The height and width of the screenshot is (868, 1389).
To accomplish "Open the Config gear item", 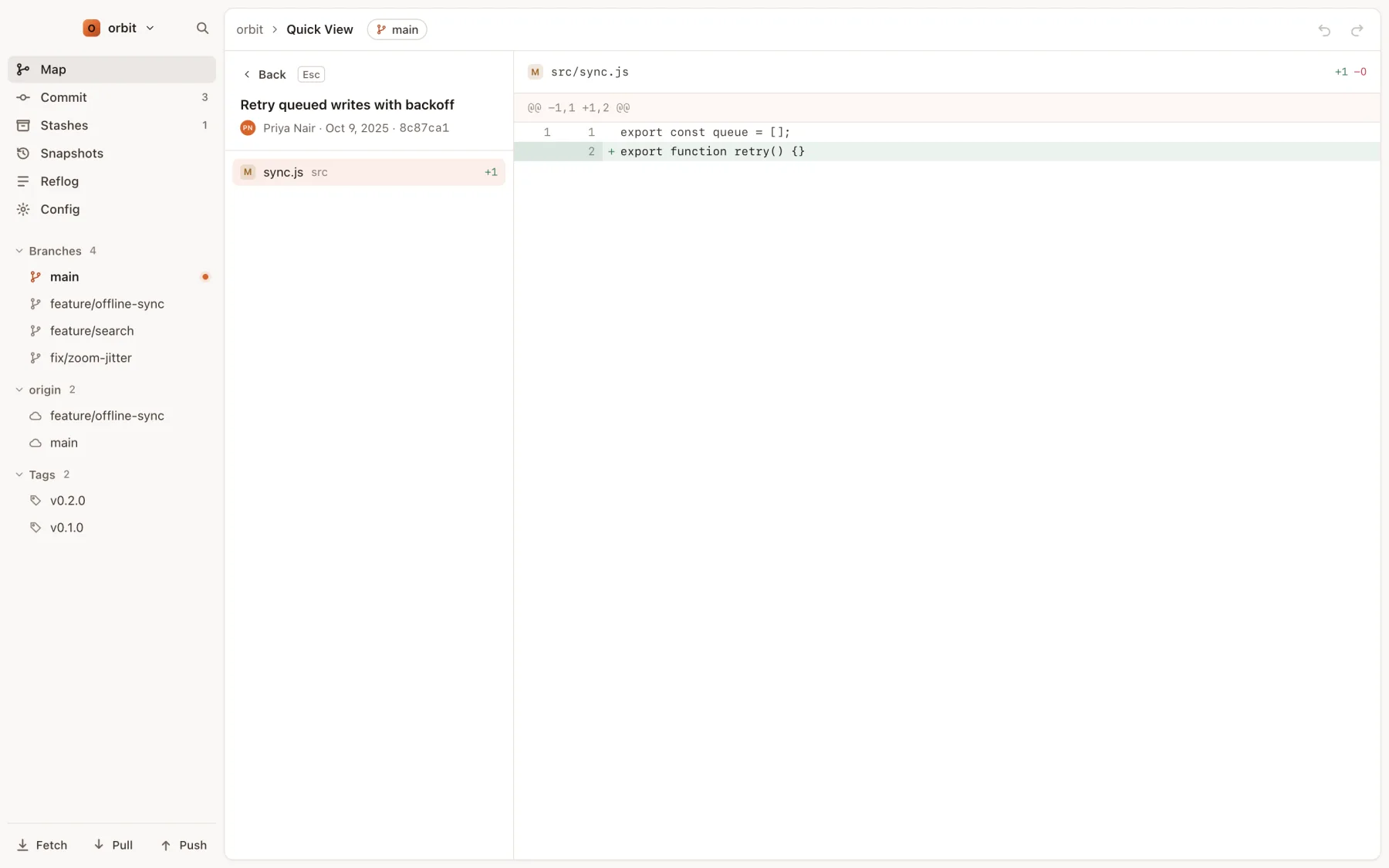I will pos(112,209).
